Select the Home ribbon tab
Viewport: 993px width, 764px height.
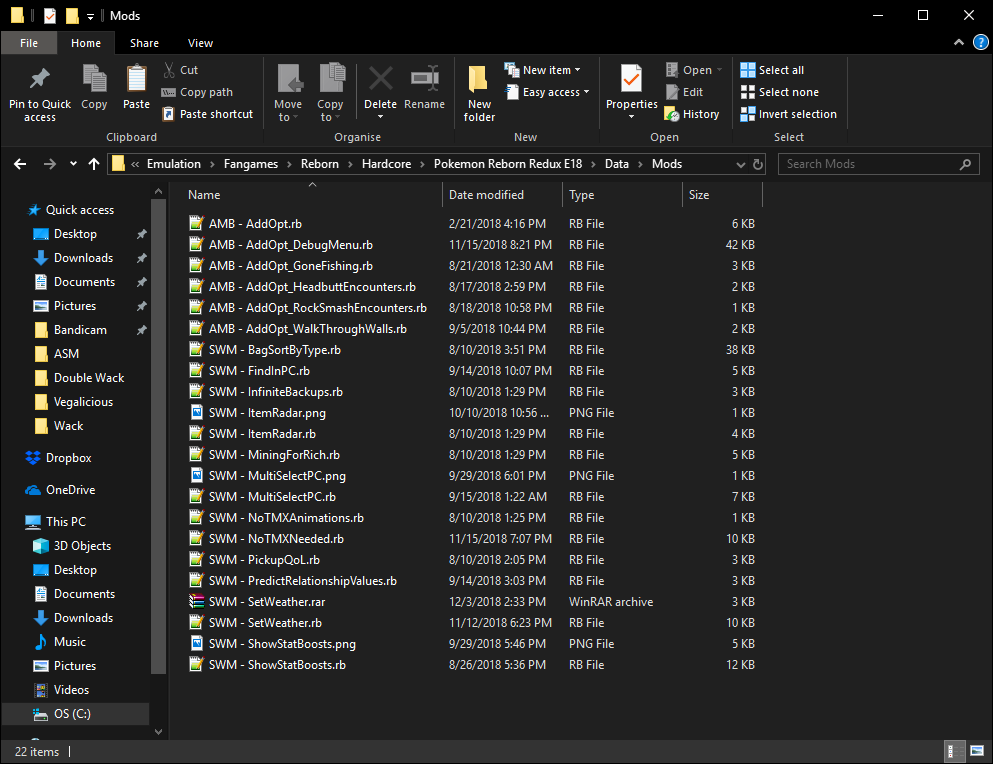coord(86,43)
